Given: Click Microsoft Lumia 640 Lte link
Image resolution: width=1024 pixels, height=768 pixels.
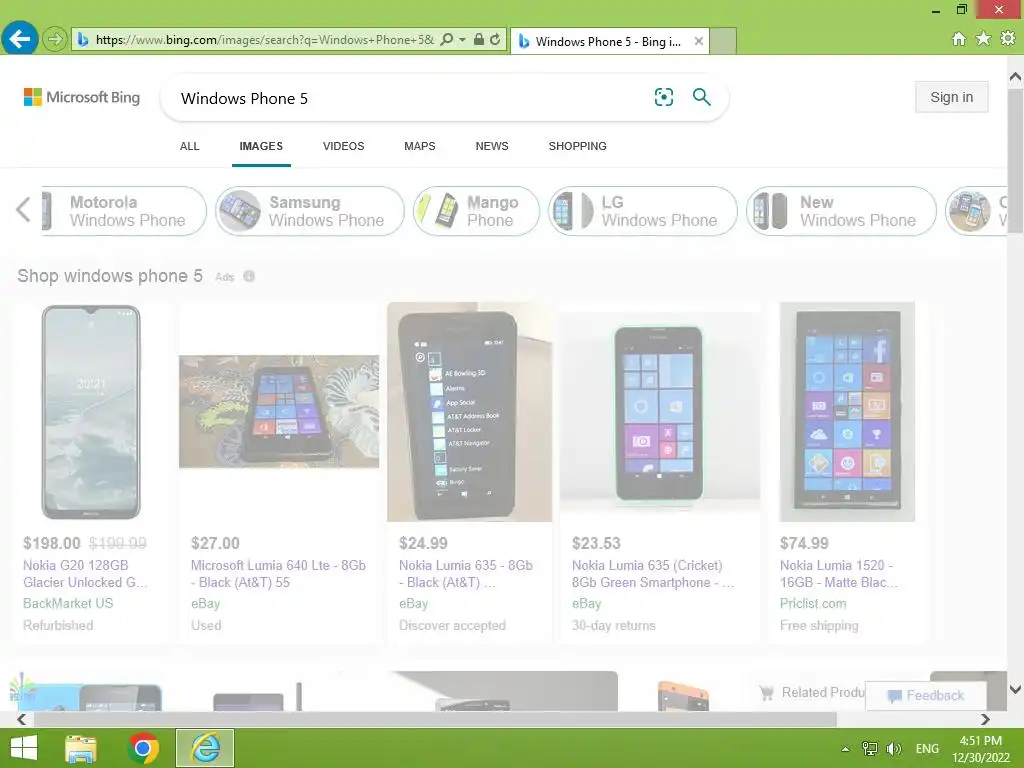Looking at the screenshot, I should pos(278,574).
